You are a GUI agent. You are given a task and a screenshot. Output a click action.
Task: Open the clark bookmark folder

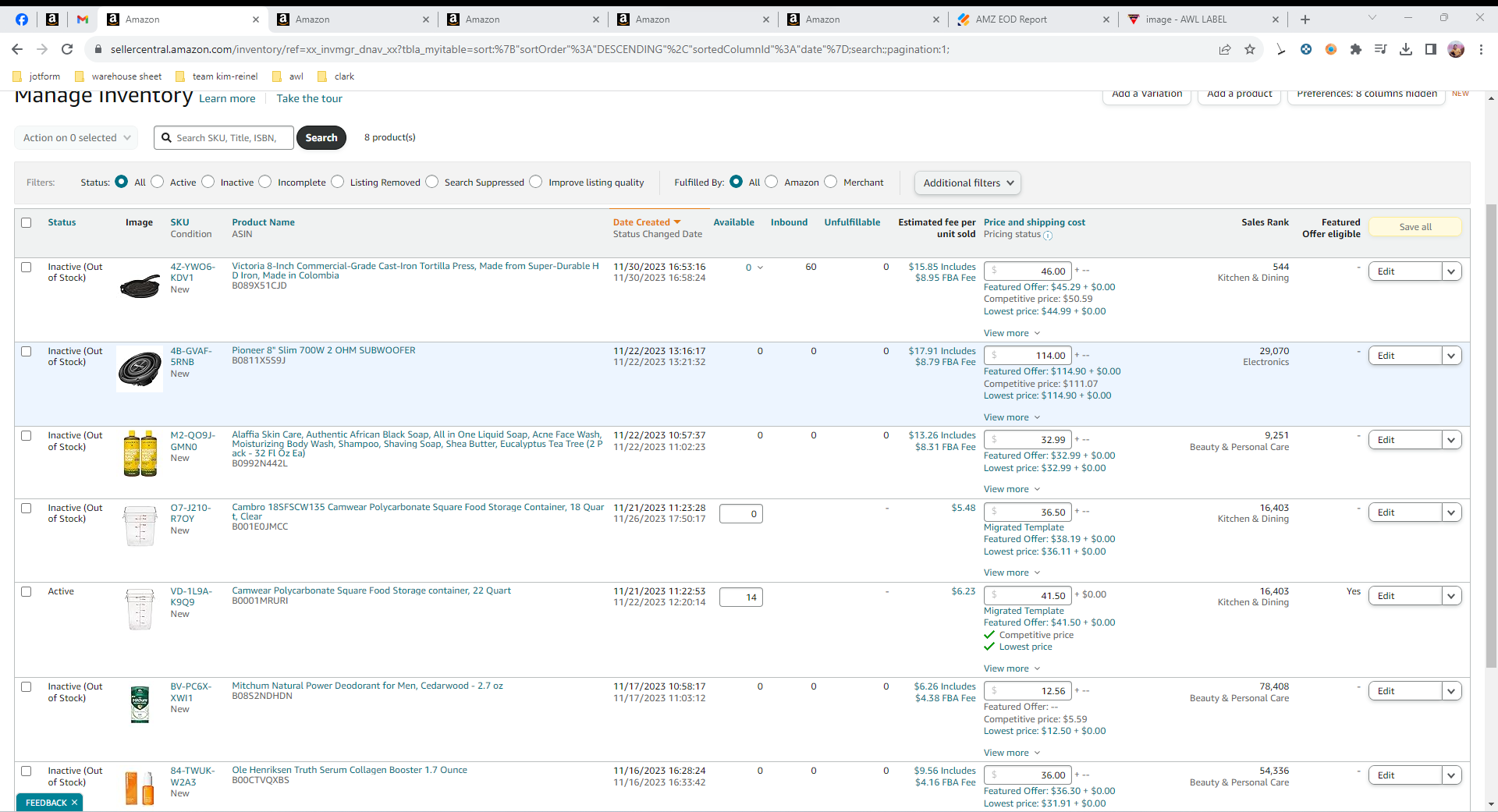(x=336, y=76)
